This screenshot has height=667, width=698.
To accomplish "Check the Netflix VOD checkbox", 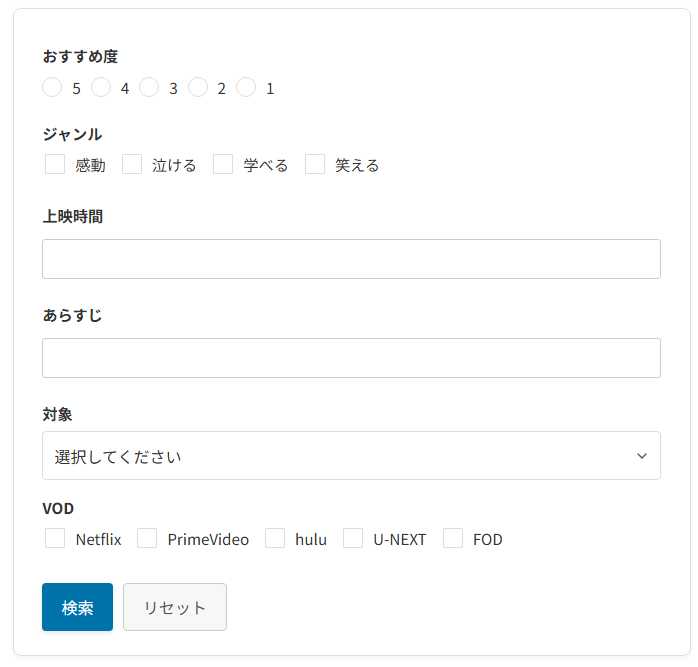I will click(55, 538).
